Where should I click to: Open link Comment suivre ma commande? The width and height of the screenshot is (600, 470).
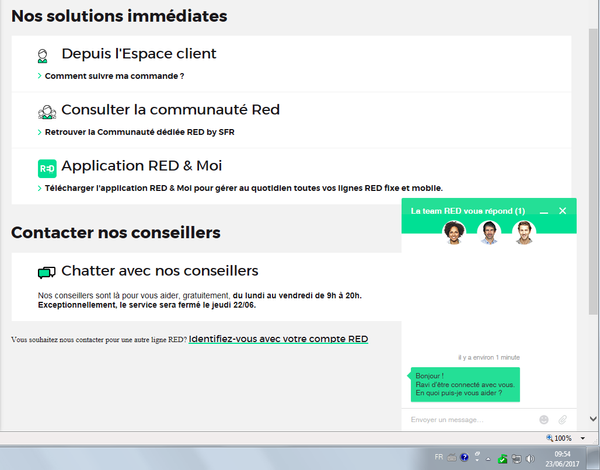pos(114,76)
